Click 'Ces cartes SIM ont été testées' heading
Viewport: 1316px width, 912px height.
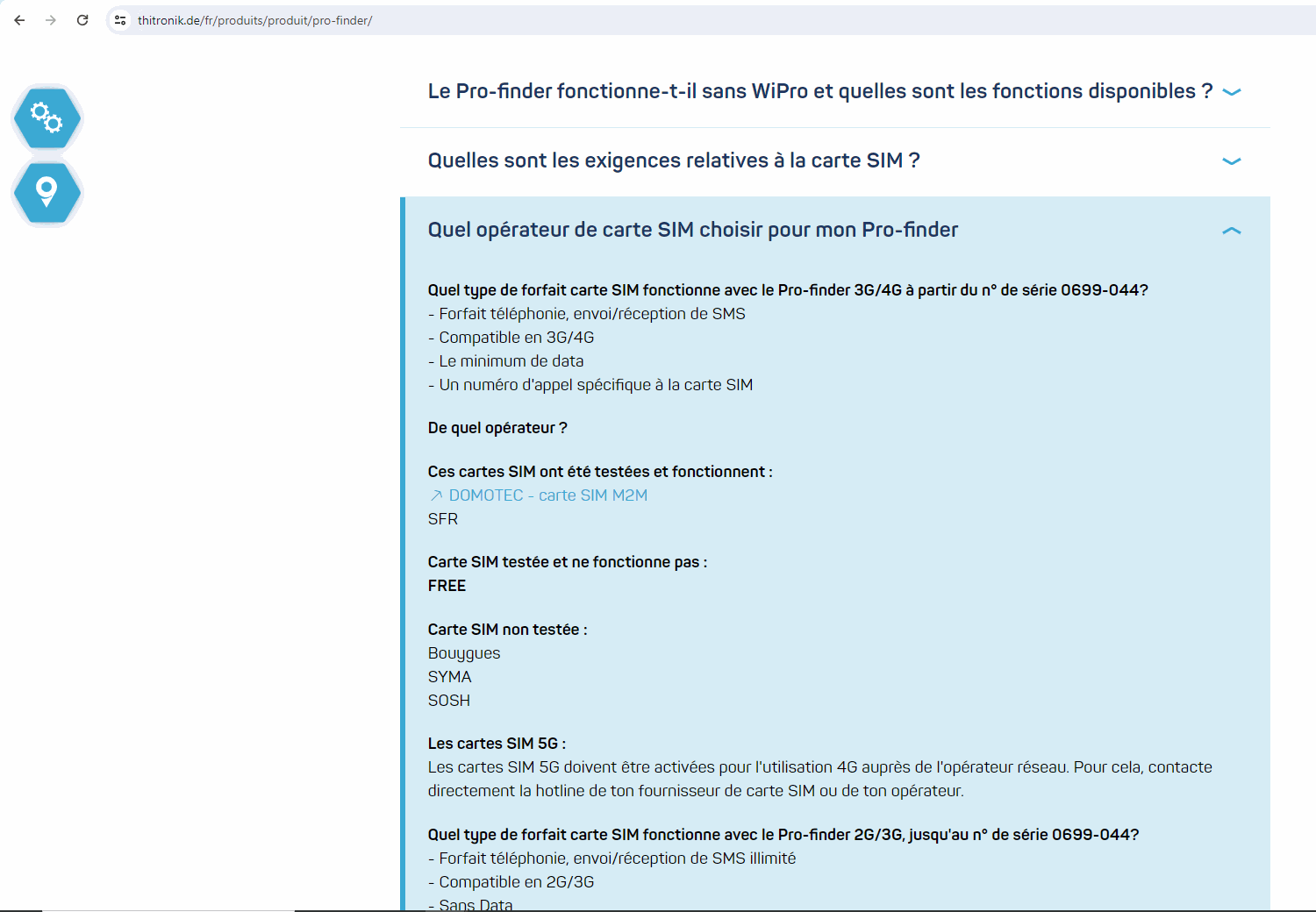coord(600,472)
